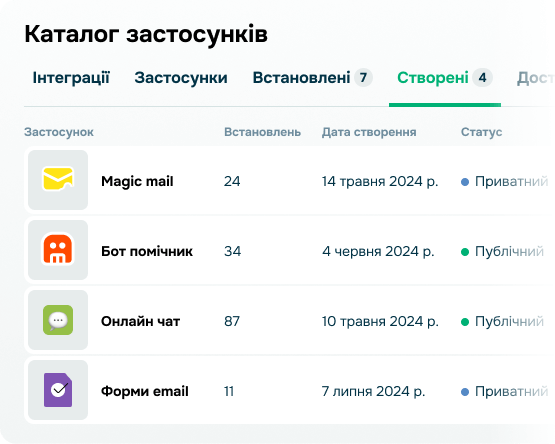The image size is (555, 444).
Task: Click the badge 4 on Створені
Action: point(482,78)
